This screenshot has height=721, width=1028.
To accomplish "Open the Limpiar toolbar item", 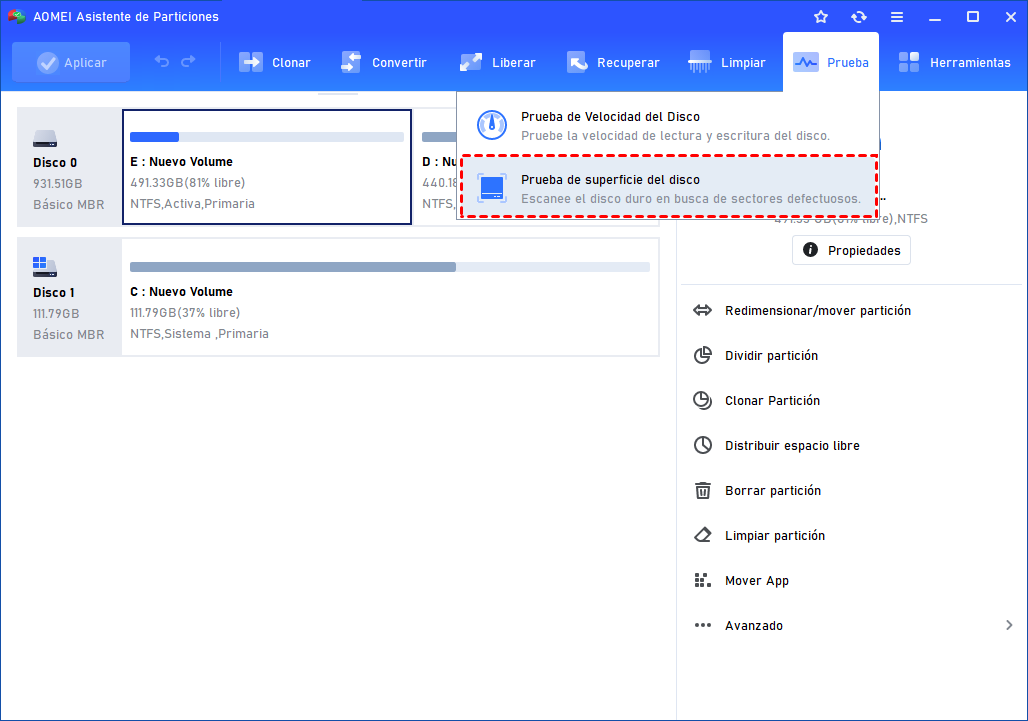I will pyautogui.click(x=726, y=62).
